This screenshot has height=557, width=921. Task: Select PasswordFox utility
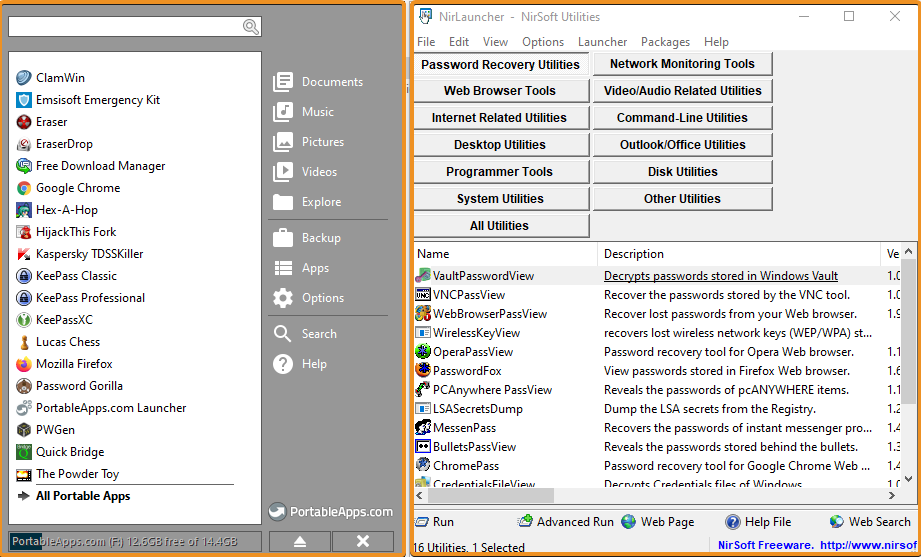[657, 371]
